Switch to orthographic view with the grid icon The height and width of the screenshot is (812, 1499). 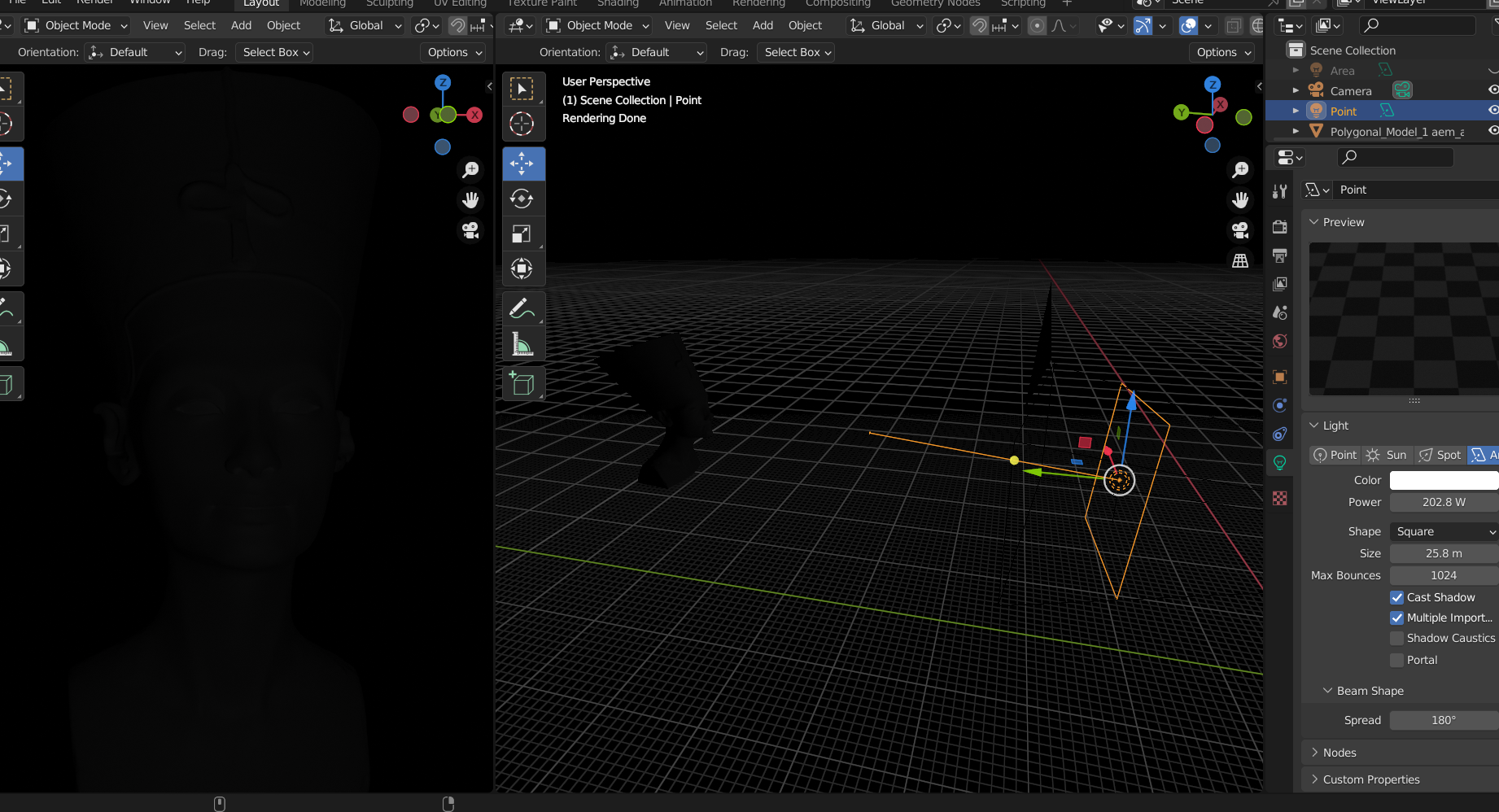(1240, 260)
